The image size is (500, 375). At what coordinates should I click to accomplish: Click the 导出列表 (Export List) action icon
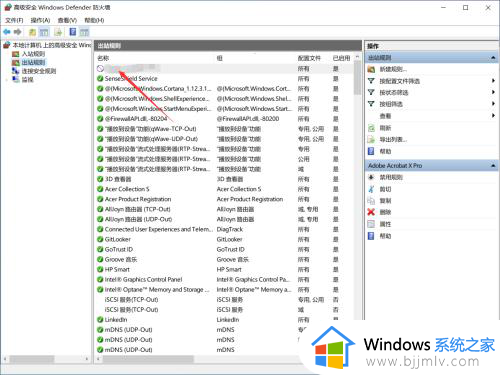[x=371, y=139]
